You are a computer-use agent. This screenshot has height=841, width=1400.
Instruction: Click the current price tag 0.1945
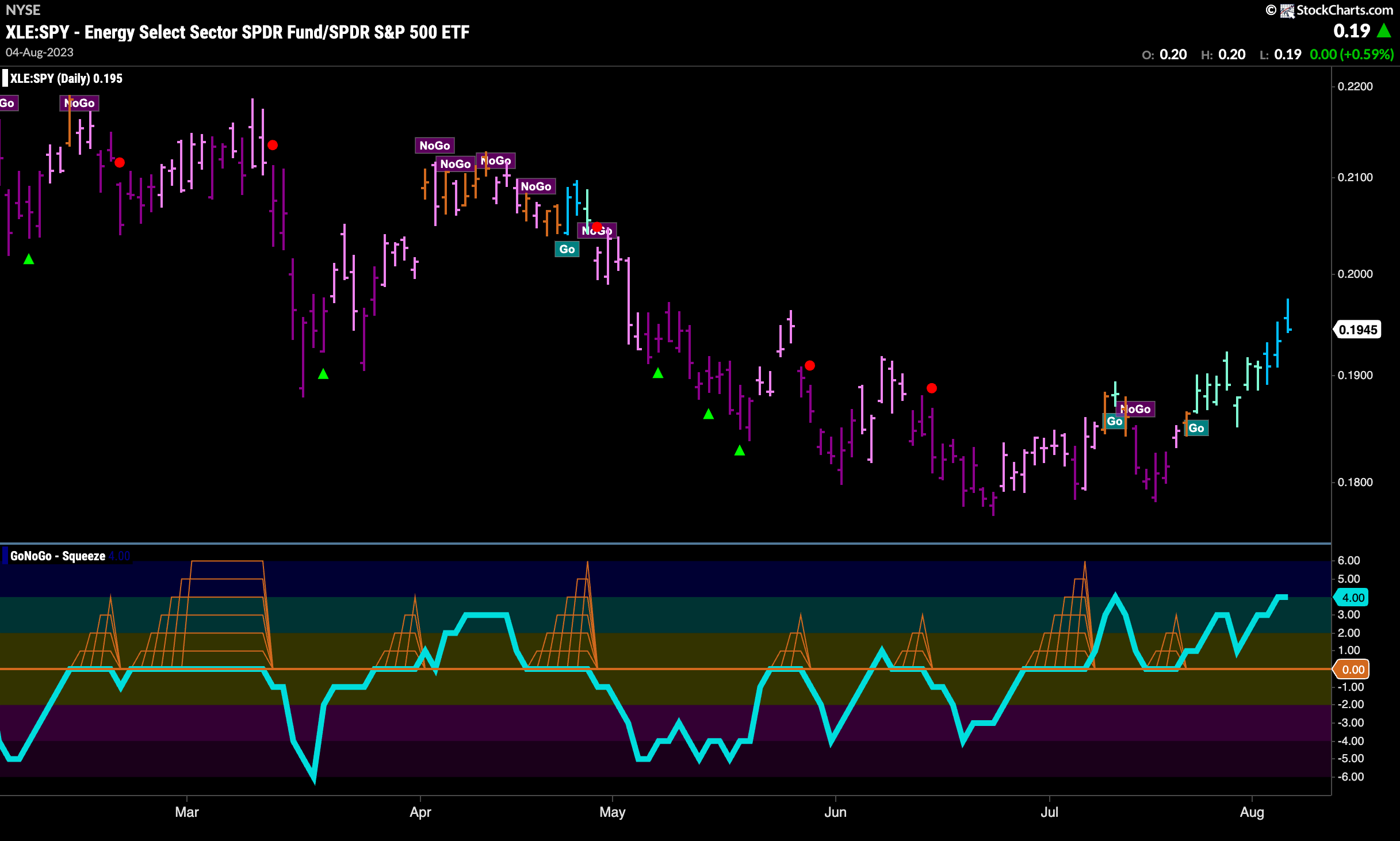(1357, 330)
